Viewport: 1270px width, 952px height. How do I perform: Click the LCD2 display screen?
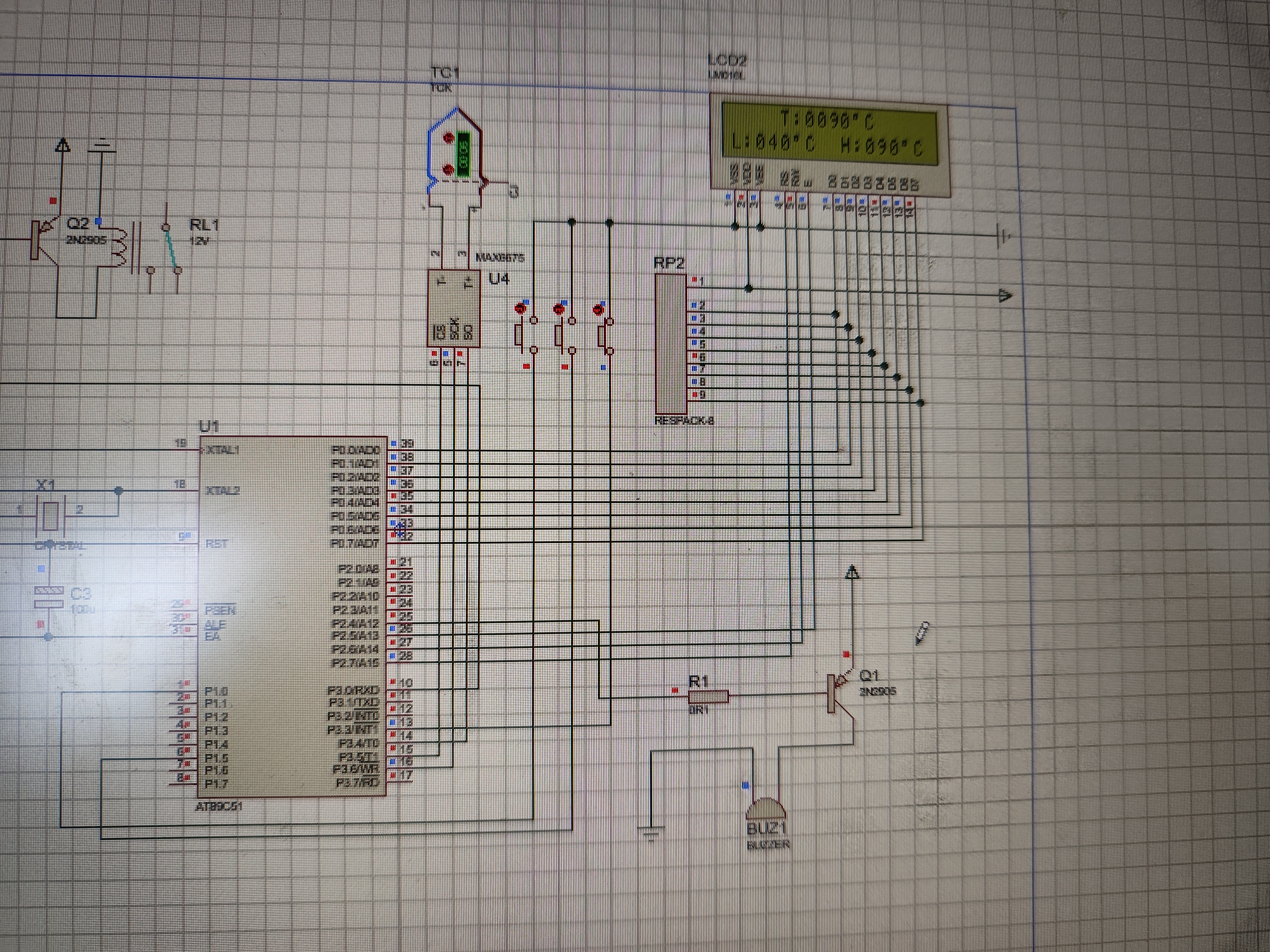point(828,134)
